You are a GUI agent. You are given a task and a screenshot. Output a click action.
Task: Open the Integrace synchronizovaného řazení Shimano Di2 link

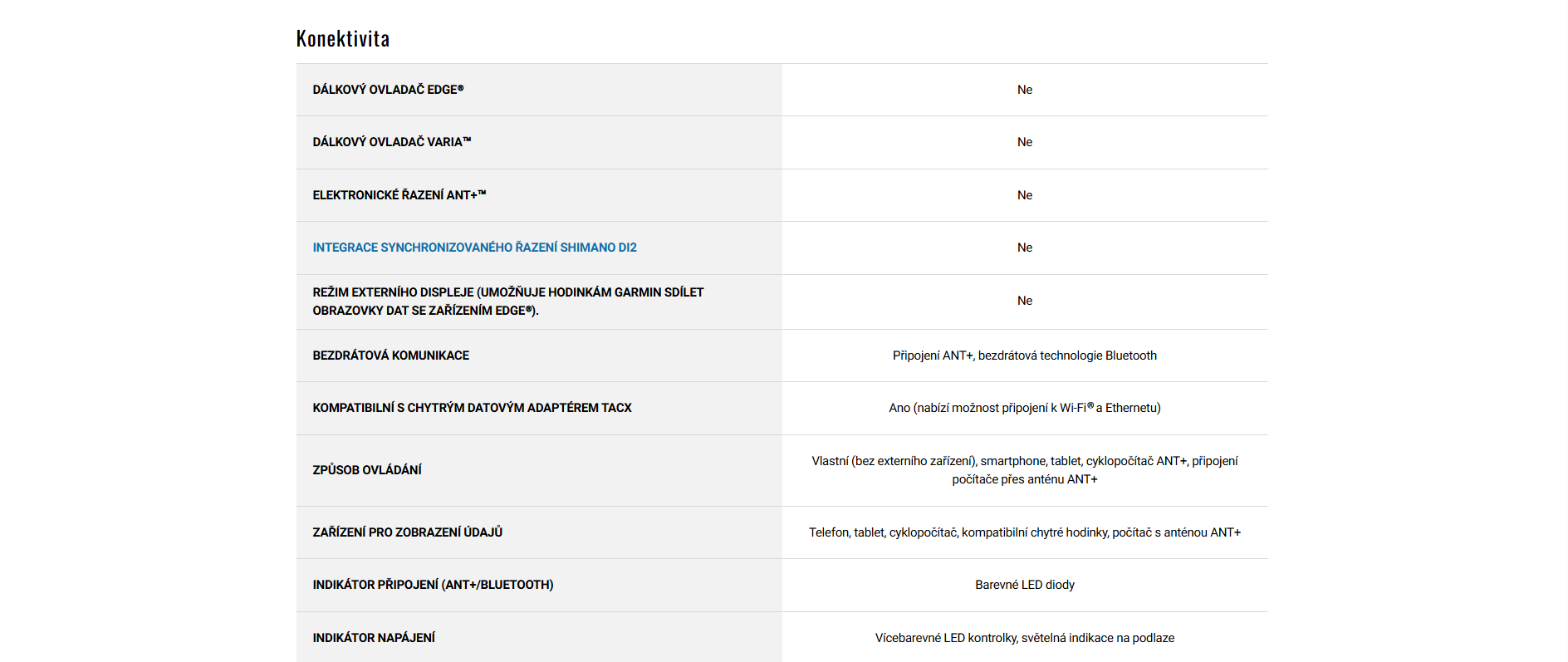(474, 248)
